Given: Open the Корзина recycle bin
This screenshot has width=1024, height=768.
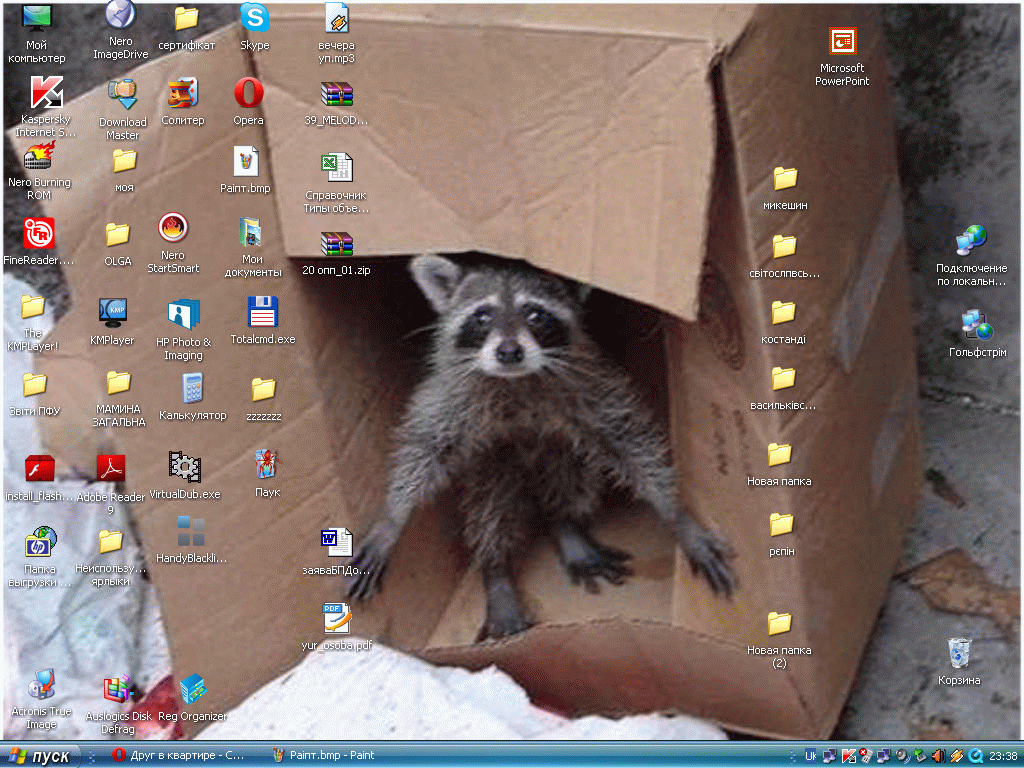Looking at the screenshot, I should pos(959,653).
